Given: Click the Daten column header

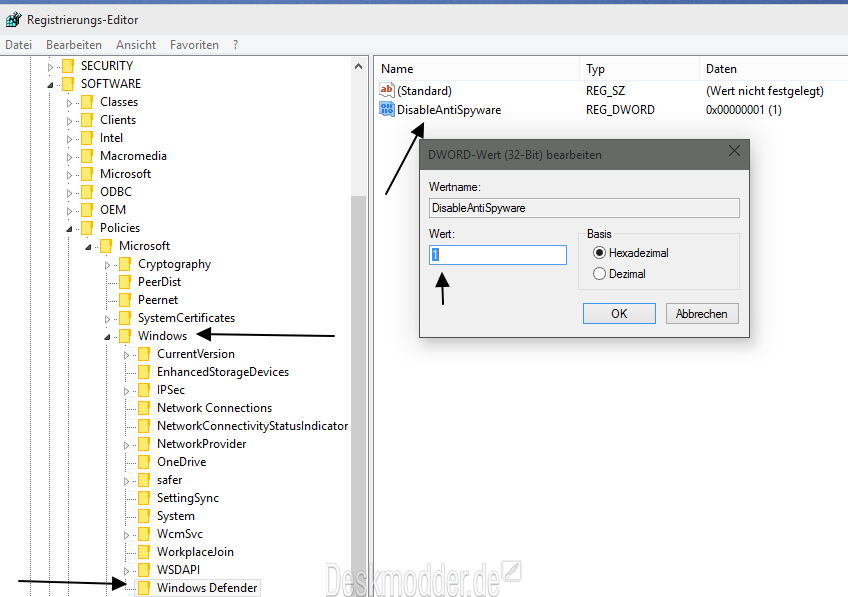Looking at the screenshot, I should pyautogui.click(x=773, y=69).
